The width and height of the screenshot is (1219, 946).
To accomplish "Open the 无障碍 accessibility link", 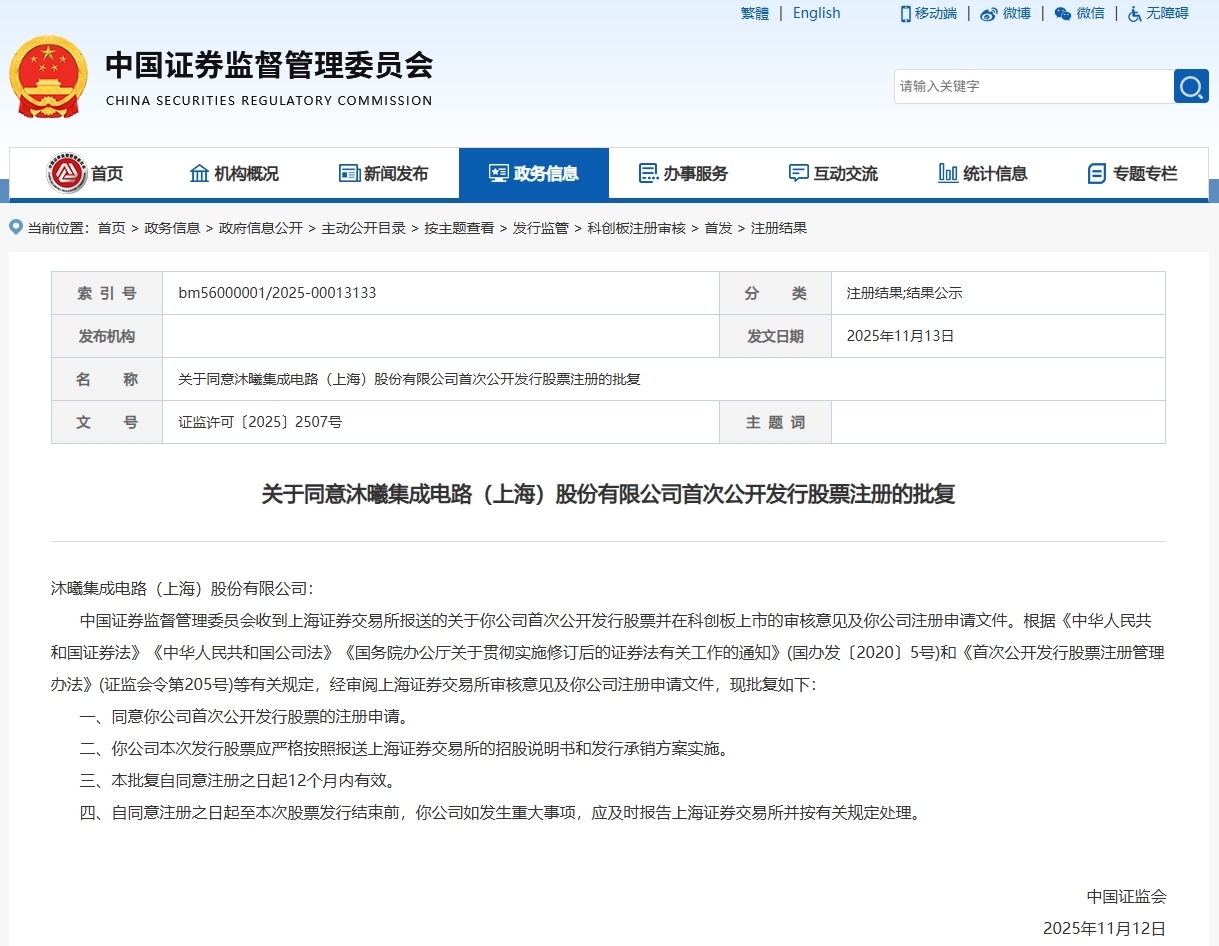I will (x=1168, y=13).
